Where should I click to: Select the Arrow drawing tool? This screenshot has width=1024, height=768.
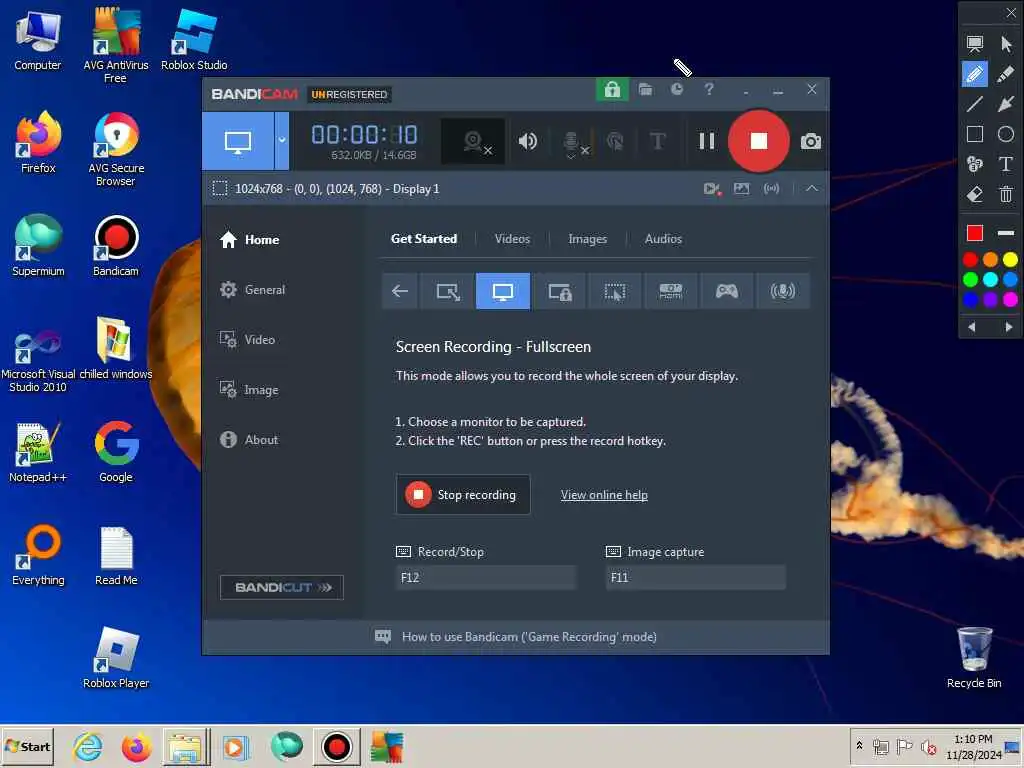(1006, 104)
